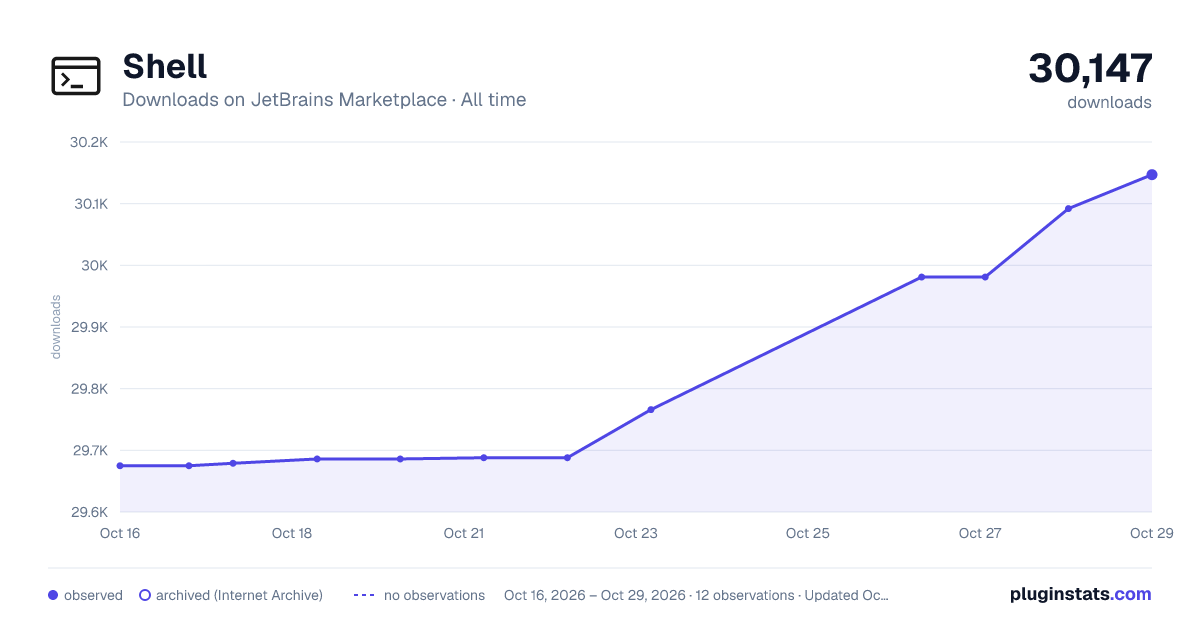Click the 30.2K y-axis label
This screenshot has height=630, width=1200.
pos(88,142)
